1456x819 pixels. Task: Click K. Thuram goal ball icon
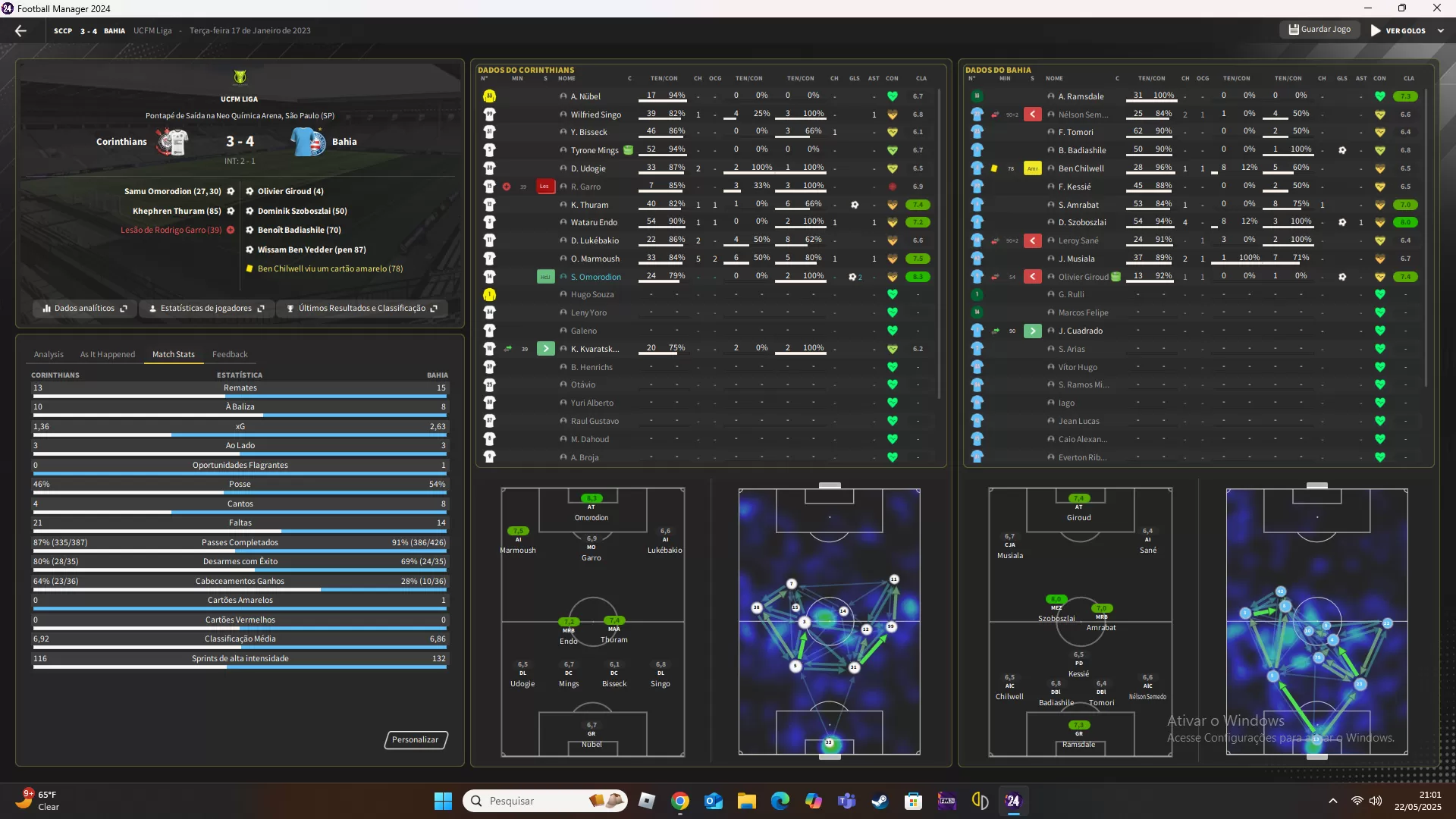pyautogui.click(x=855, y=205)
